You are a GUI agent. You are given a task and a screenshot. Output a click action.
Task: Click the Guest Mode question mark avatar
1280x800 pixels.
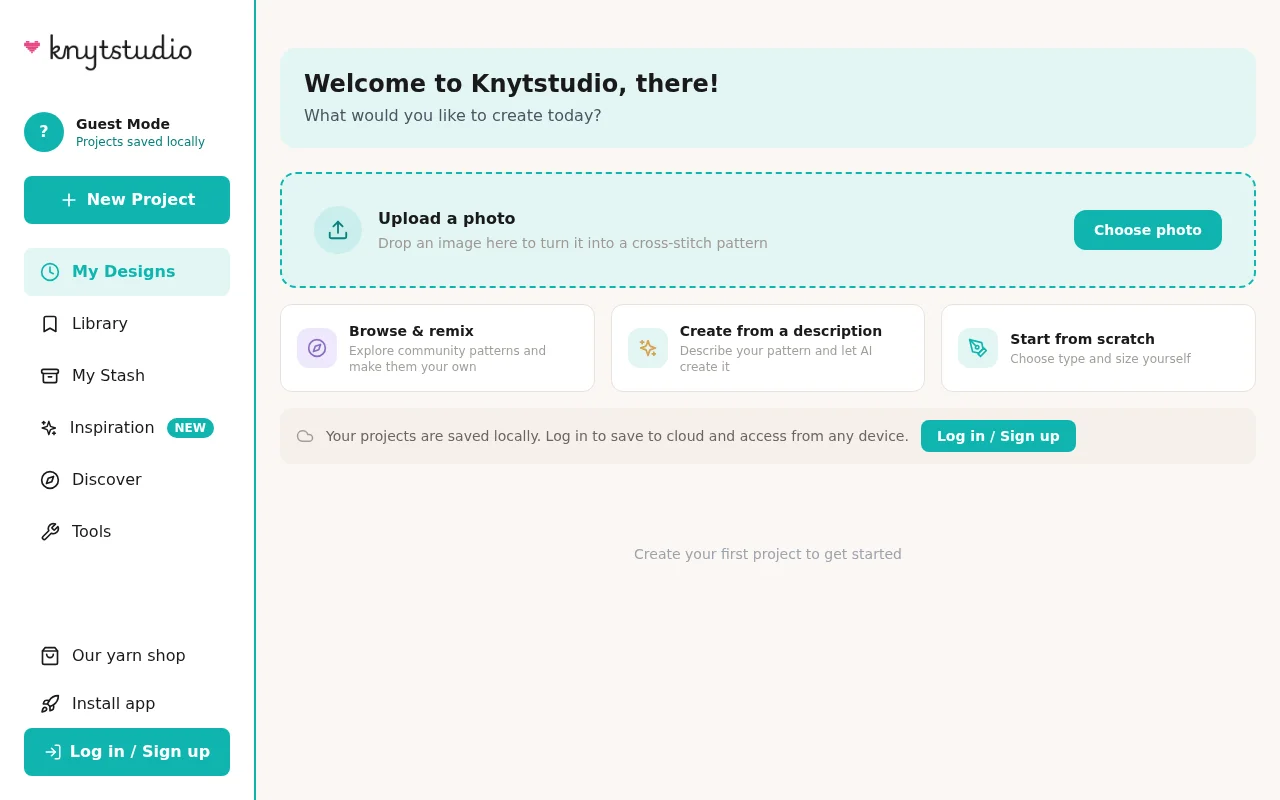pos(44,132)
